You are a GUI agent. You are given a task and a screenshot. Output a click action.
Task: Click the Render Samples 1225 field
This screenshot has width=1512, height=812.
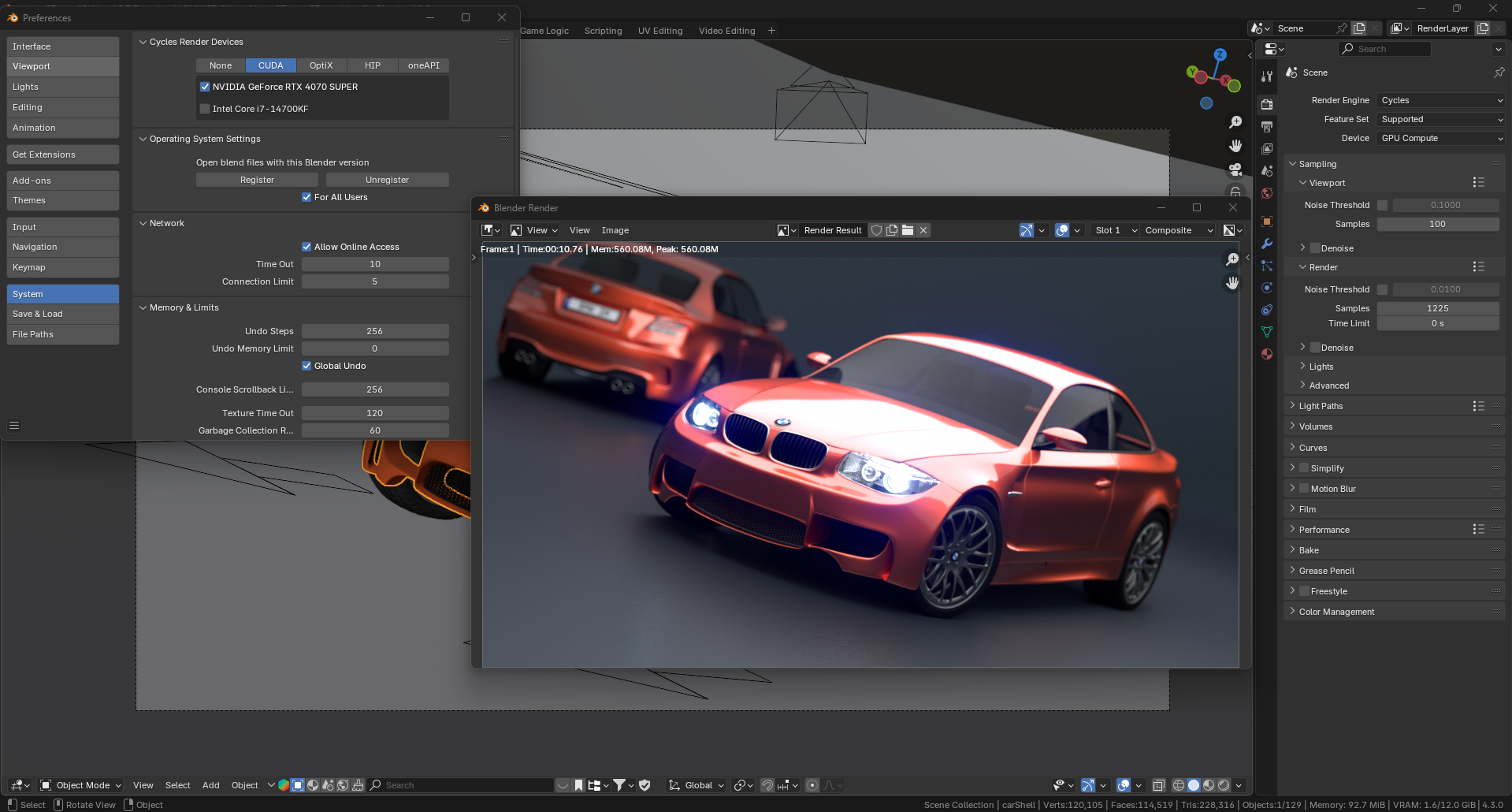tap(1438, 308)
